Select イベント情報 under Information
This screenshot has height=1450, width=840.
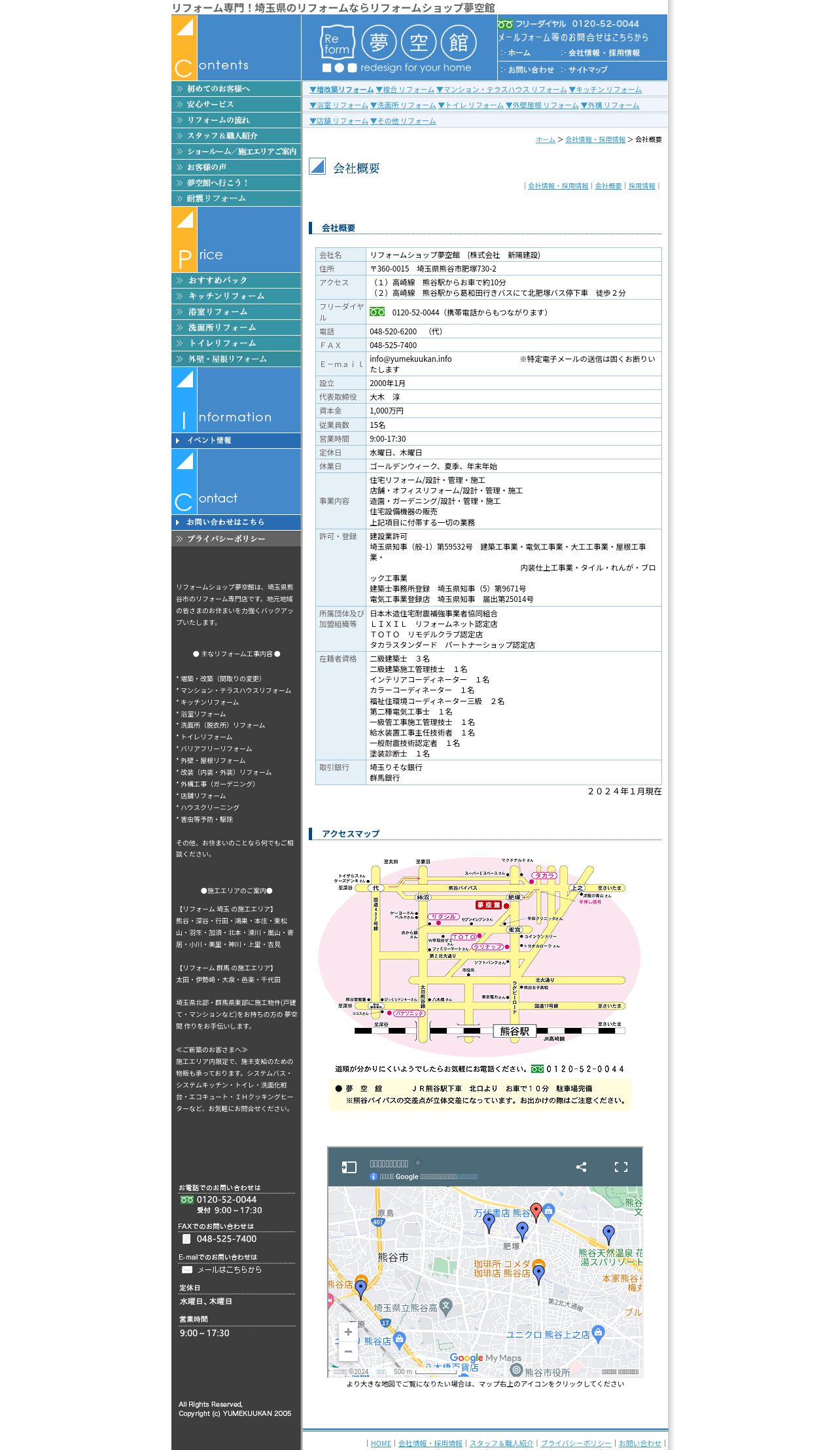pos(236,440)
